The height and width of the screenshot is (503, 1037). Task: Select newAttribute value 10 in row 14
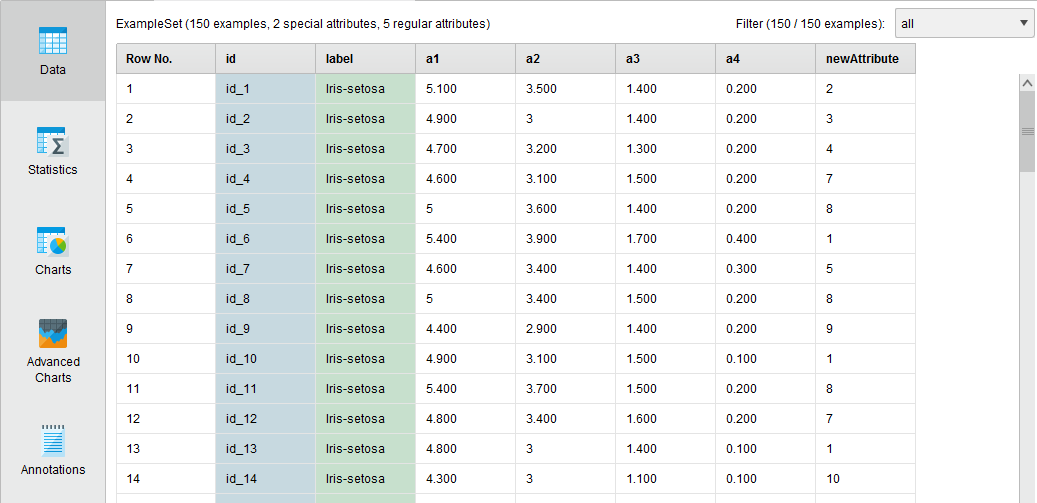click(x=865, y=479)
